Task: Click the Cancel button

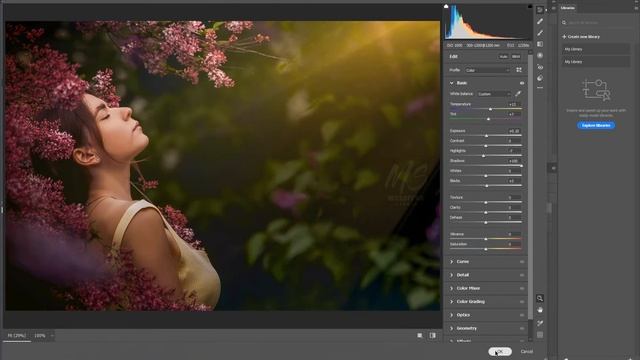Action: point(527,351)
